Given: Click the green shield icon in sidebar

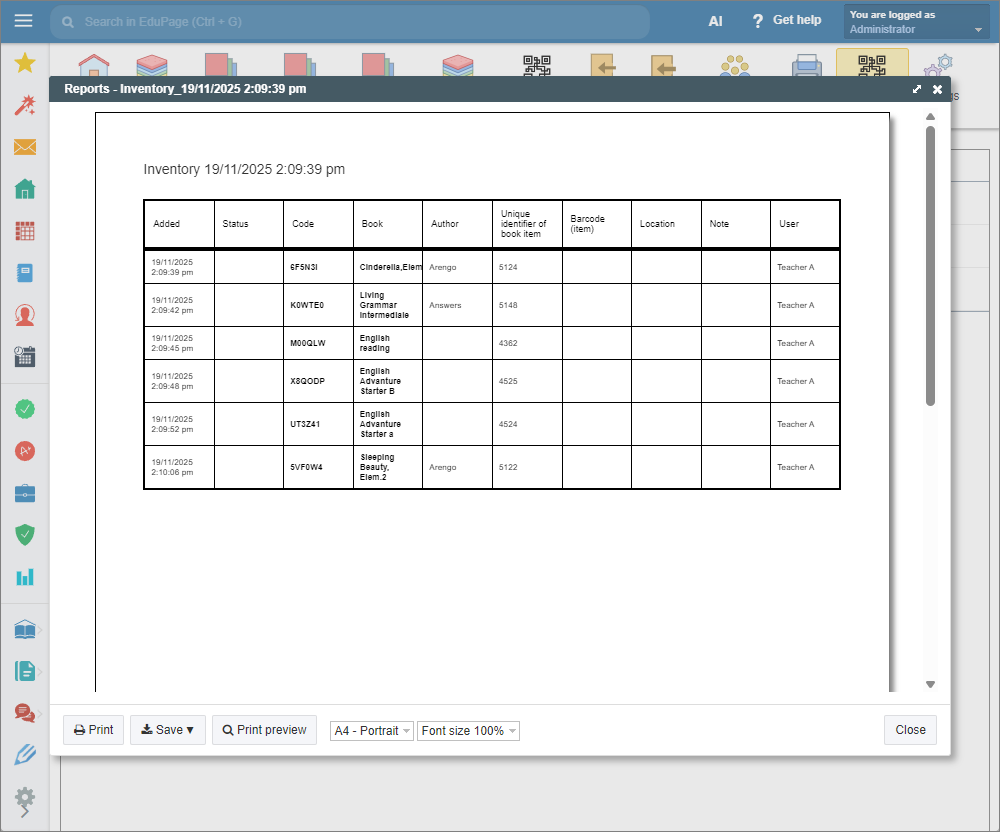Looking at the screenshot, I should click(x=25, y=535).
